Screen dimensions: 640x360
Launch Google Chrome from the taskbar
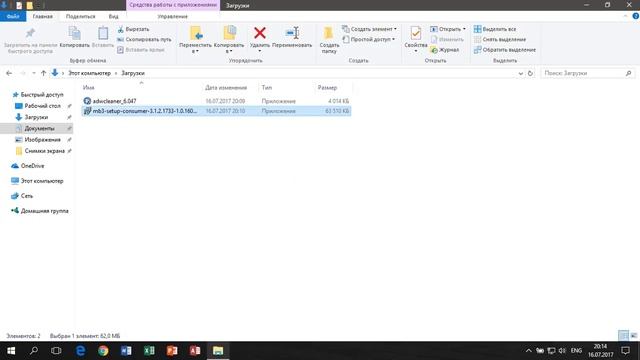click(103, 351)
